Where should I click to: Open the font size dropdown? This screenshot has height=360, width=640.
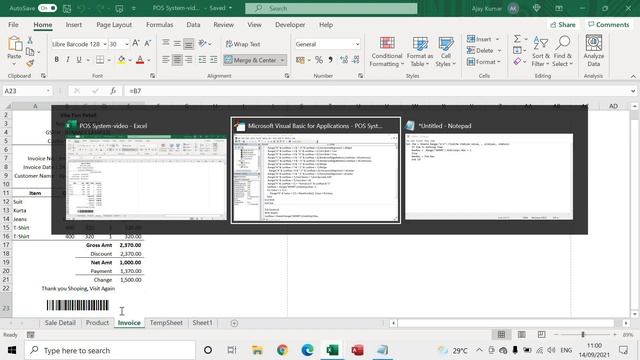point(127,44)
